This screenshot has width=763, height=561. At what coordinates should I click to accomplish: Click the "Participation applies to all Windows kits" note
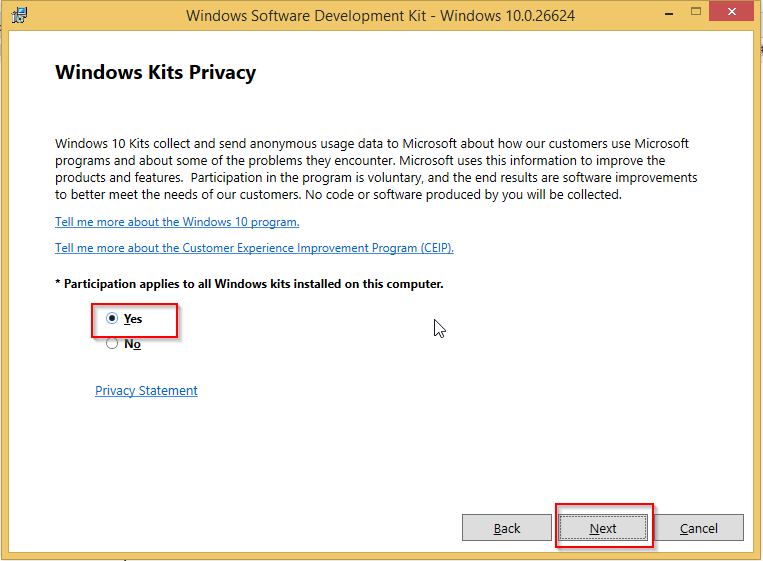coord(249,284)
